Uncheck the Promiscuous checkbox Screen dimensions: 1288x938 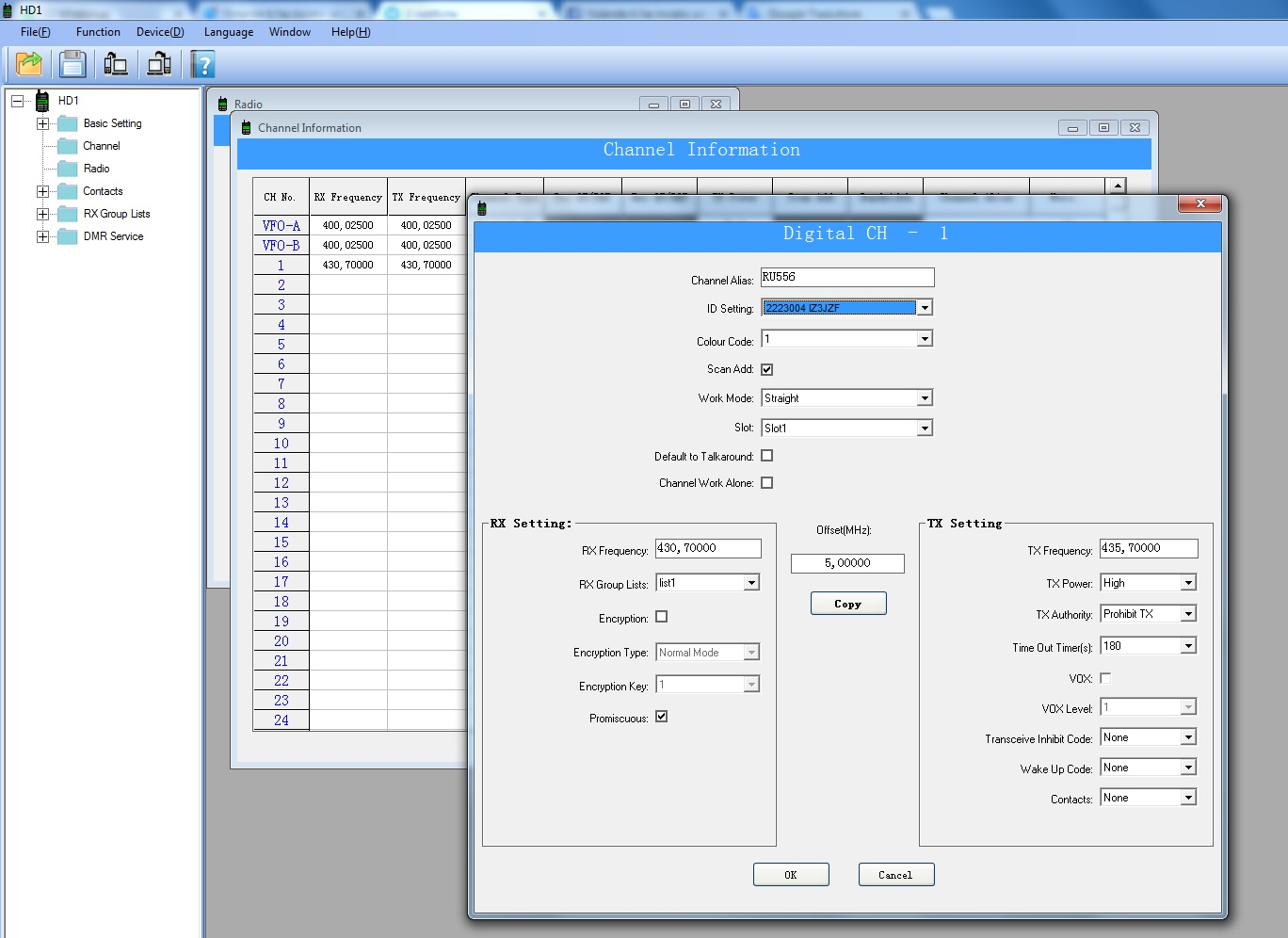[x=662, y=717]
